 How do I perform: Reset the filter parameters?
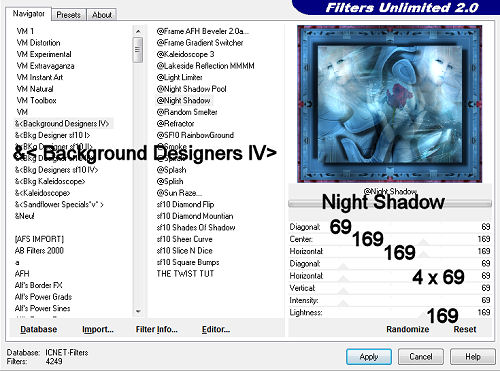point(465,329)
